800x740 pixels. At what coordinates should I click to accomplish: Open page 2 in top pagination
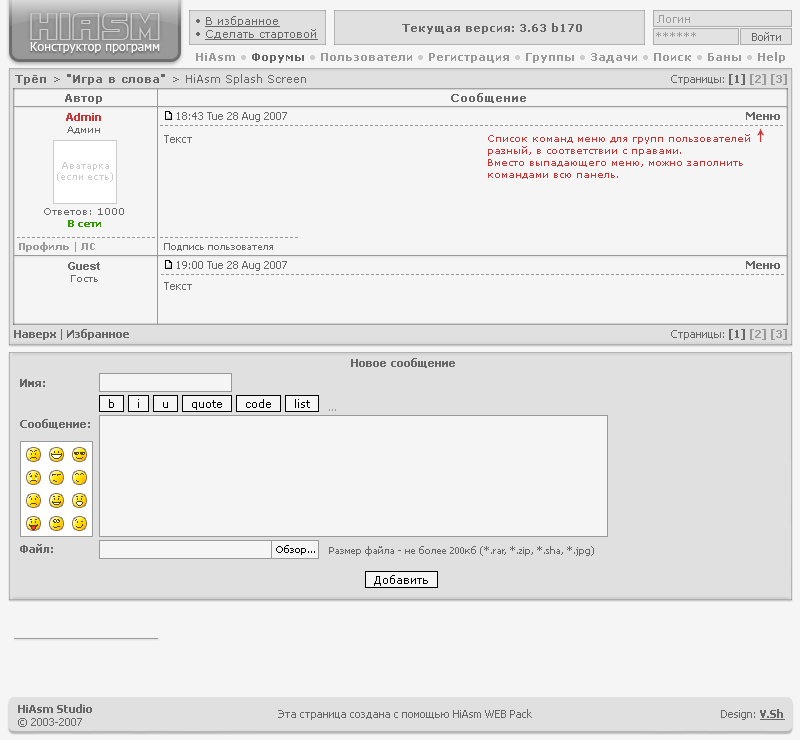click(758, 79)
